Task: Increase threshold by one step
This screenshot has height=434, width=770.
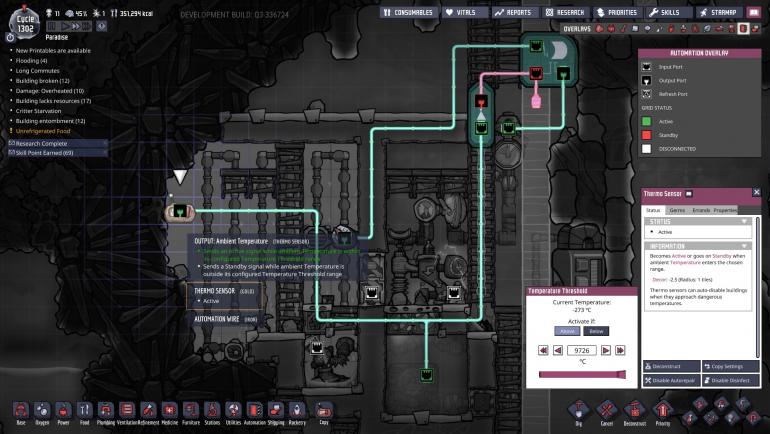Action: (x=606, y=350)
